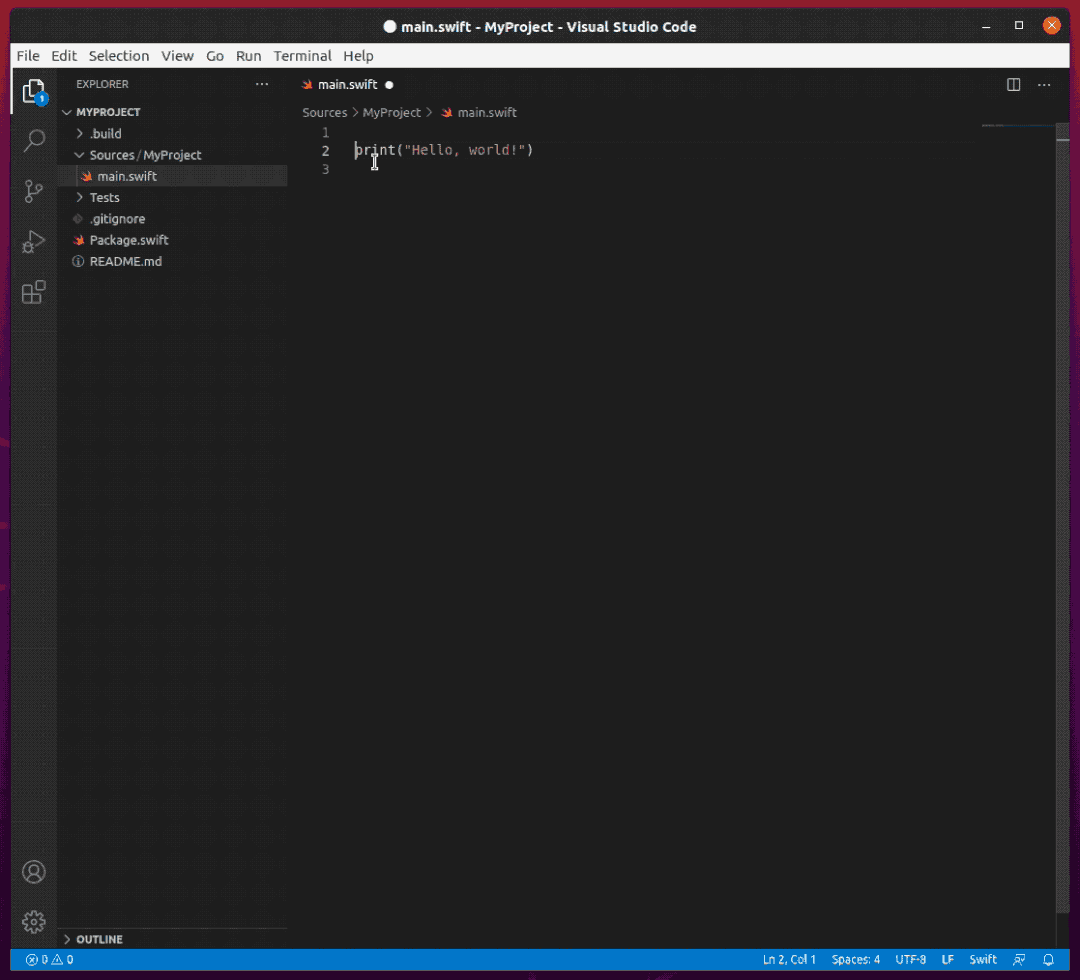
Task: Click line number 1 in gutter
Action: click(326, 132)
